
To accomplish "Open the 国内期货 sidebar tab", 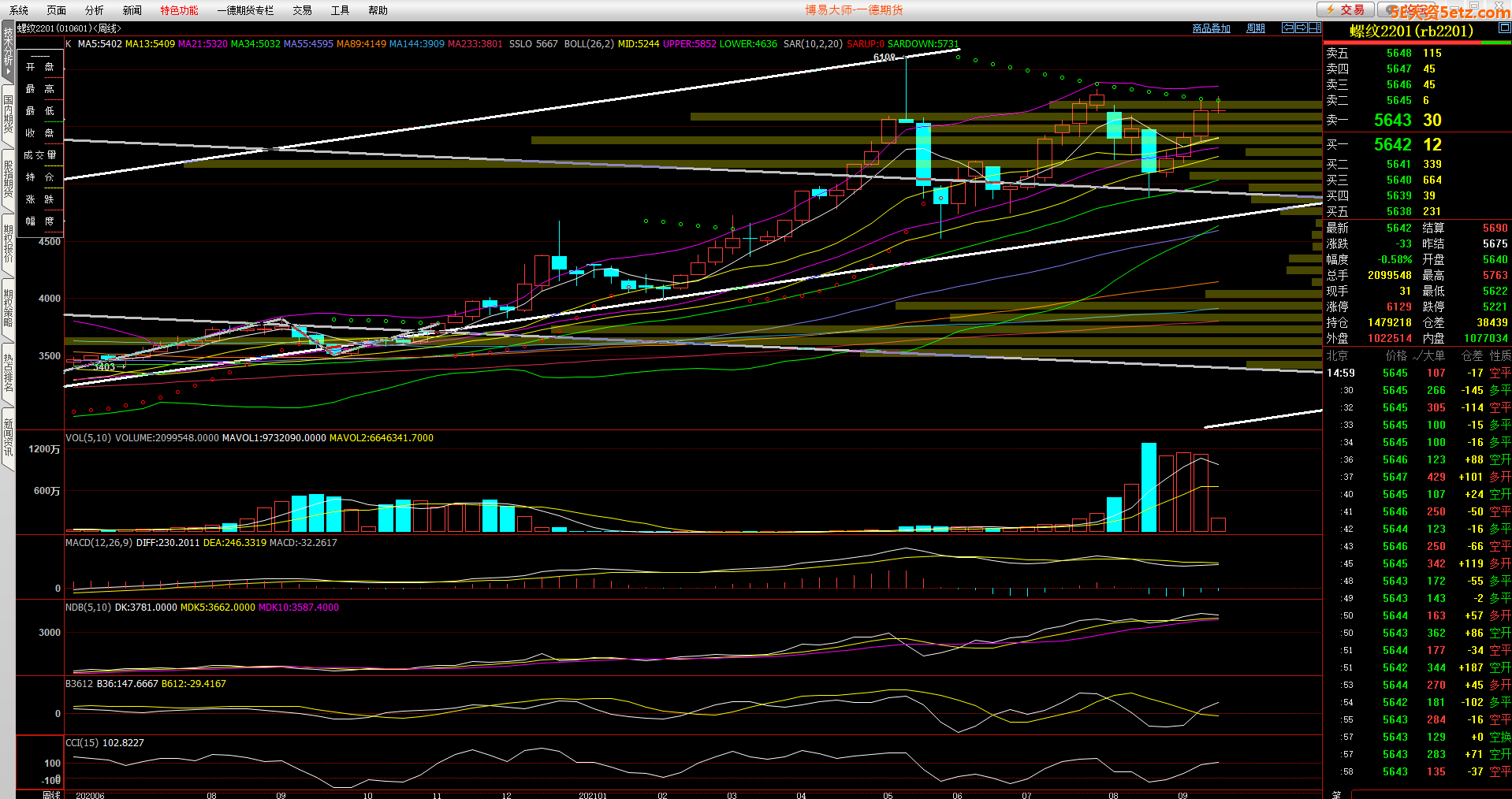I will pos(8,114).
